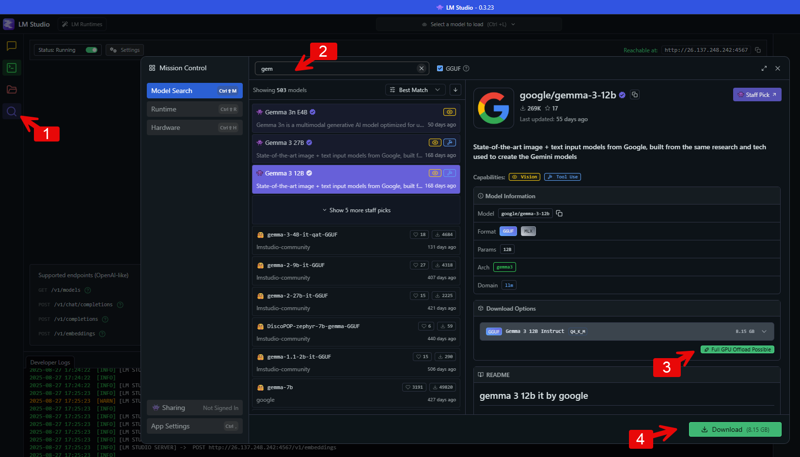Switch to the Runtime tab
The height and width of the screenshot is (457, 800).
[194, 109]
